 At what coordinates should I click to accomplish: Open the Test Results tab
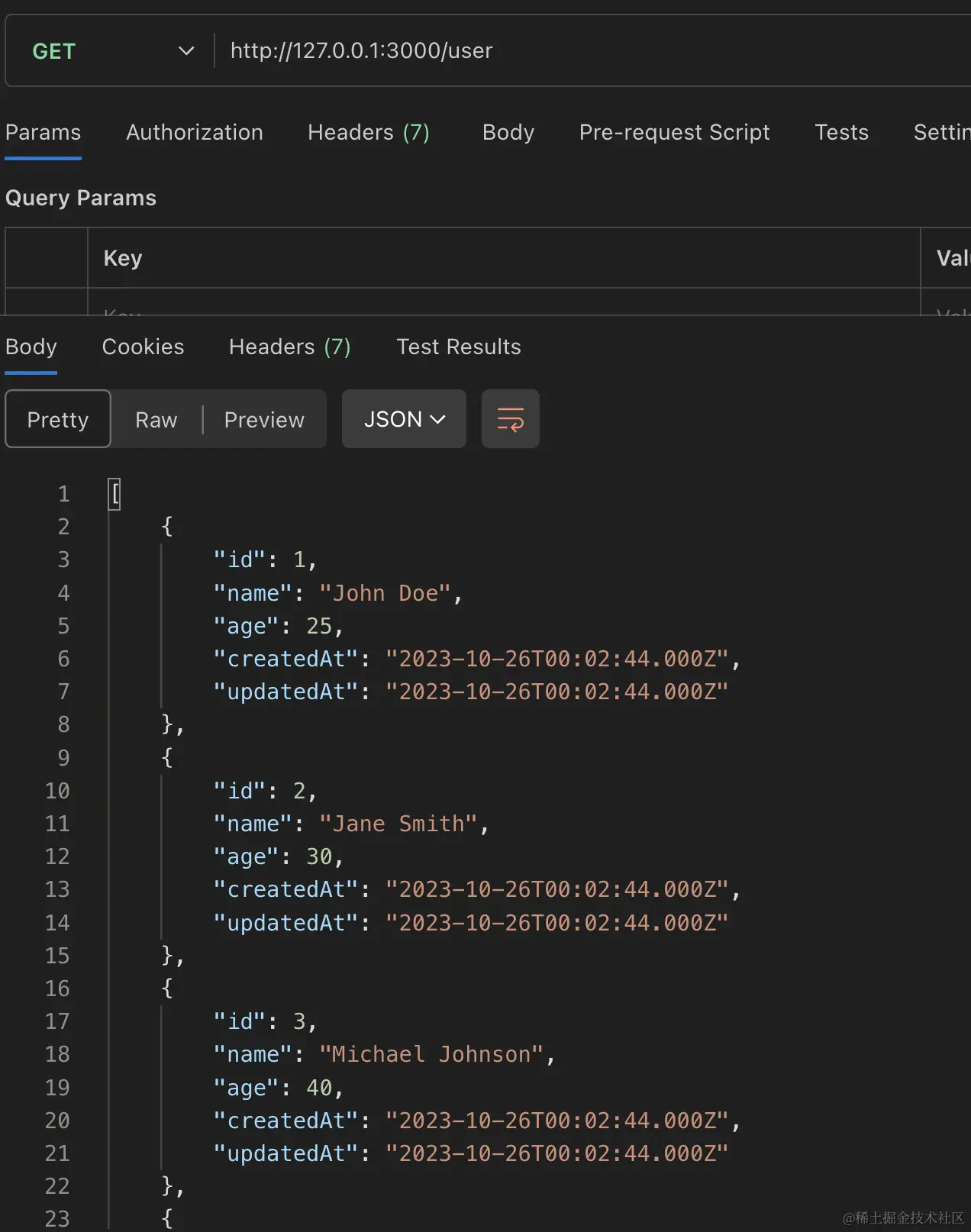pyautogui.click(x=459, y=347)
